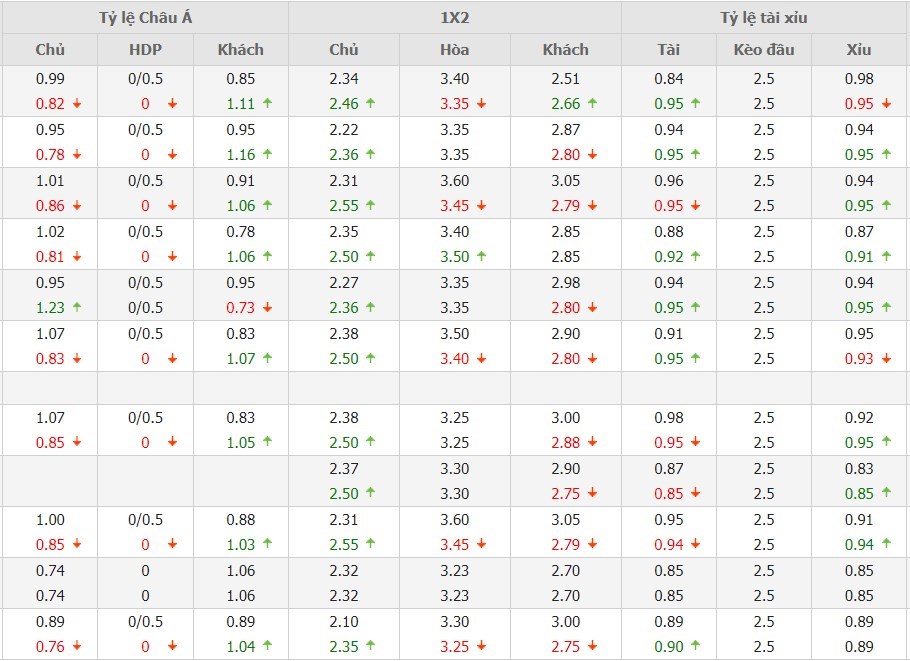Image resolution: width=910 pixels, height=661 pixels.
Task: Click the Xiu column header
Action: tap(859, 50)
